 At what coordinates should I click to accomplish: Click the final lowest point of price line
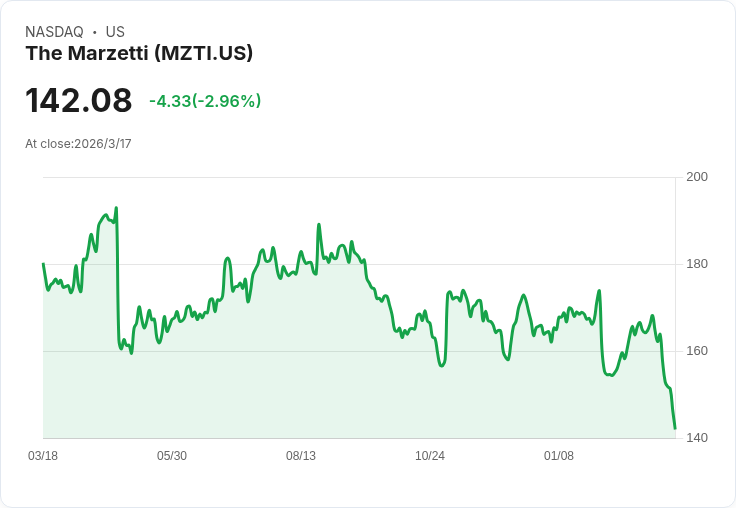tap(675, 428)
